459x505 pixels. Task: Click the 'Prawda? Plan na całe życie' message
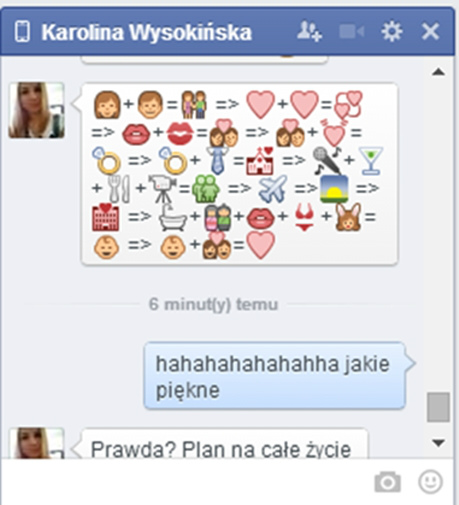(x=221, y=449)
